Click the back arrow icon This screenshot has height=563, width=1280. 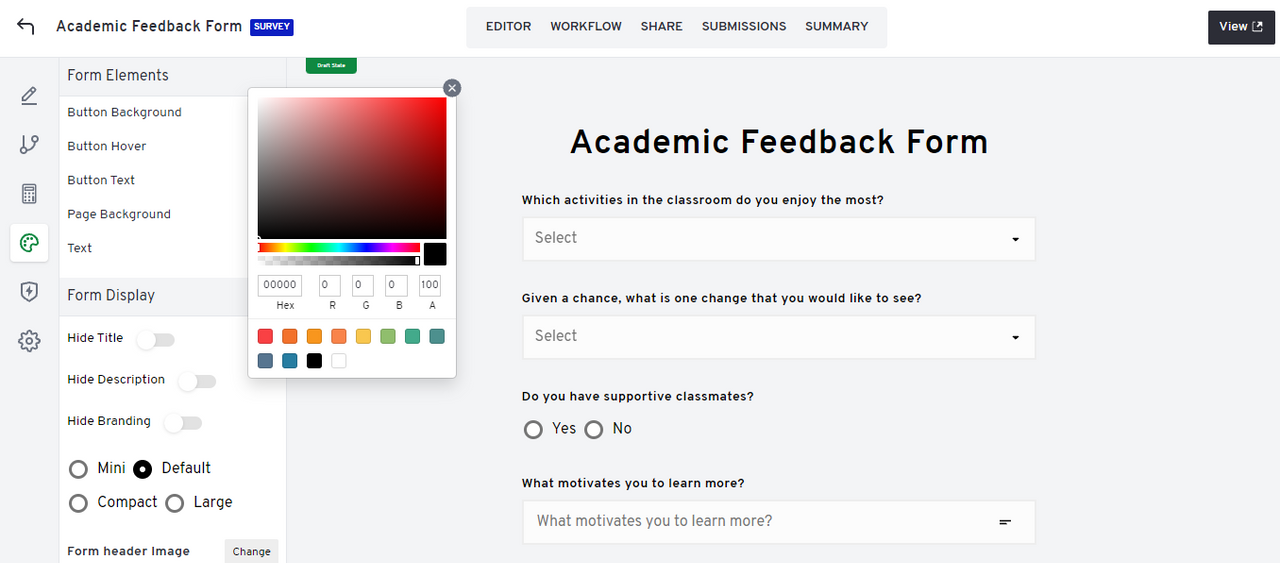[27, 27]
